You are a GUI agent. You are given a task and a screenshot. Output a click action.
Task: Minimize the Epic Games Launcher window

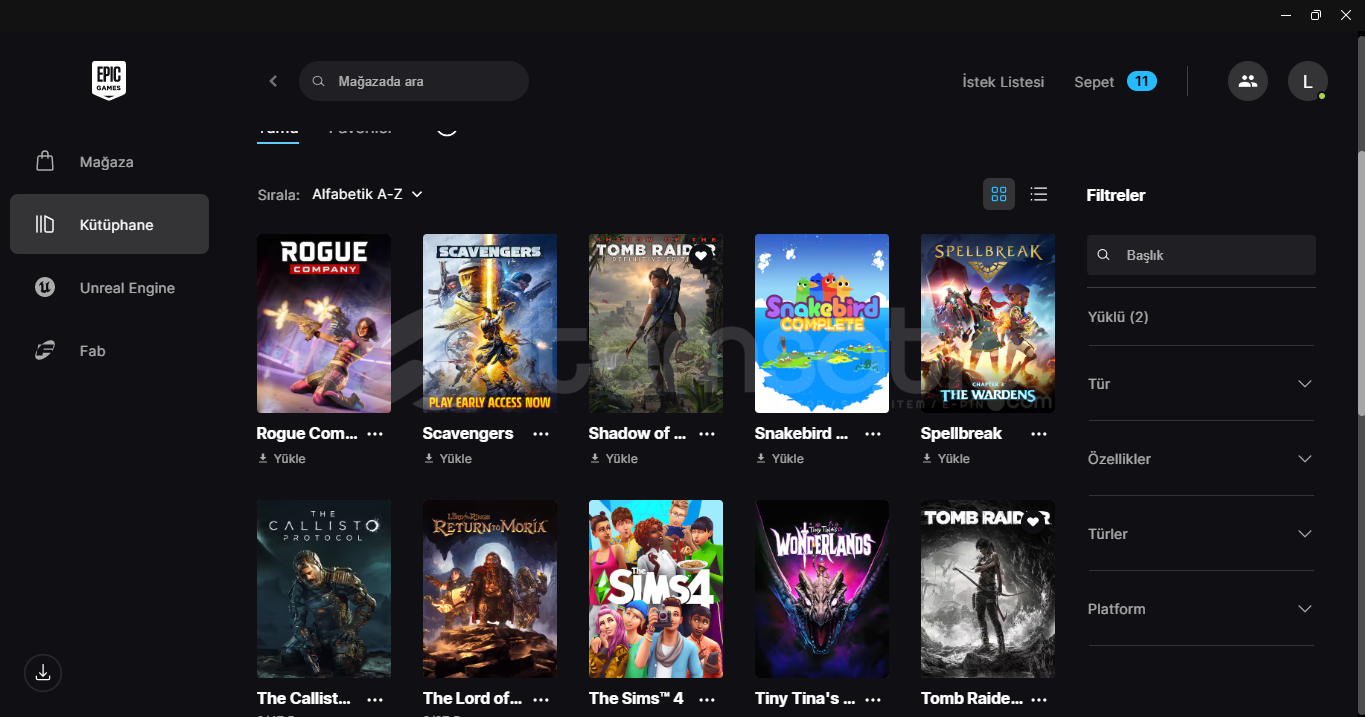[x=1285, y=14]
